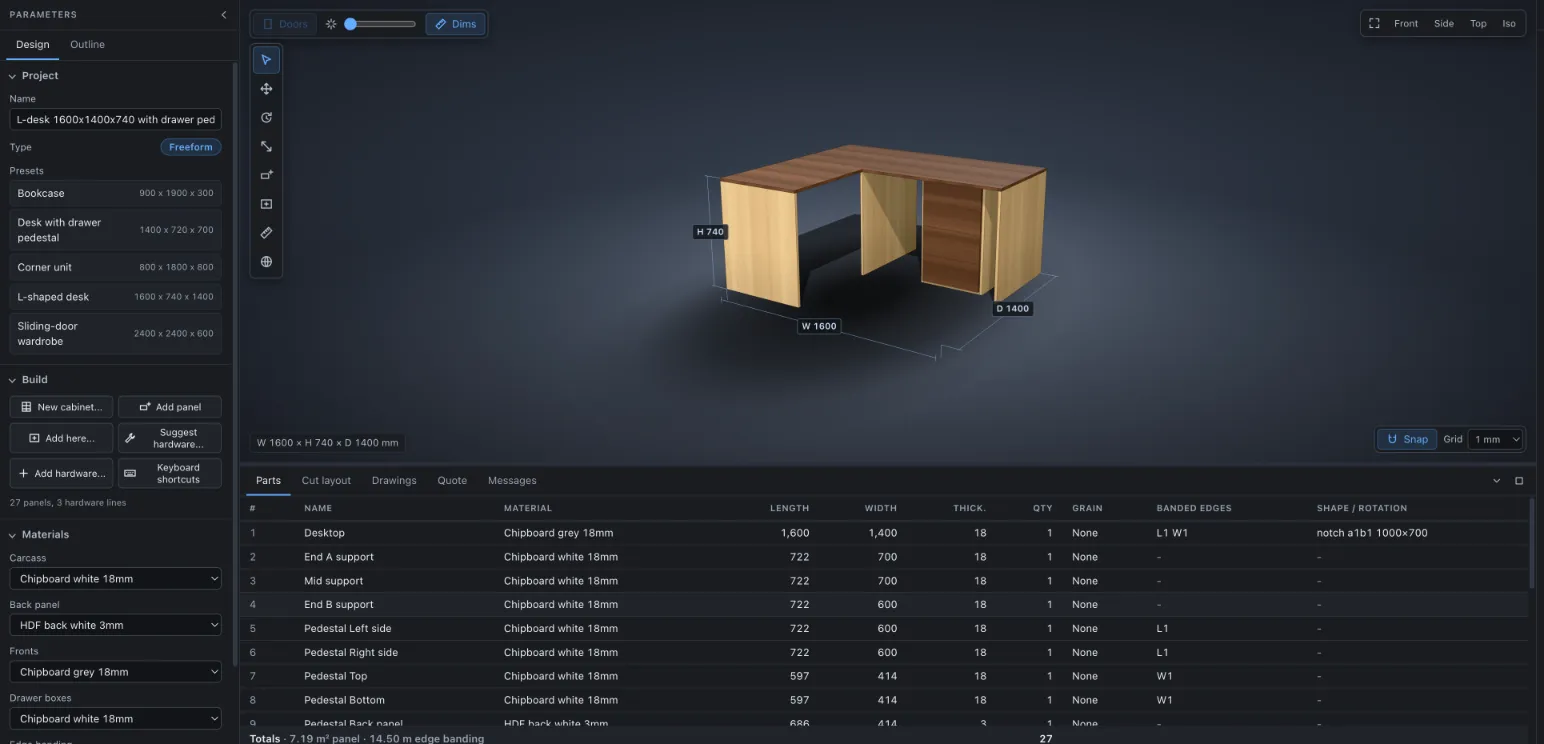Activate the Scale arrows tool
The image size is (1544, 744).
[266, 146]
